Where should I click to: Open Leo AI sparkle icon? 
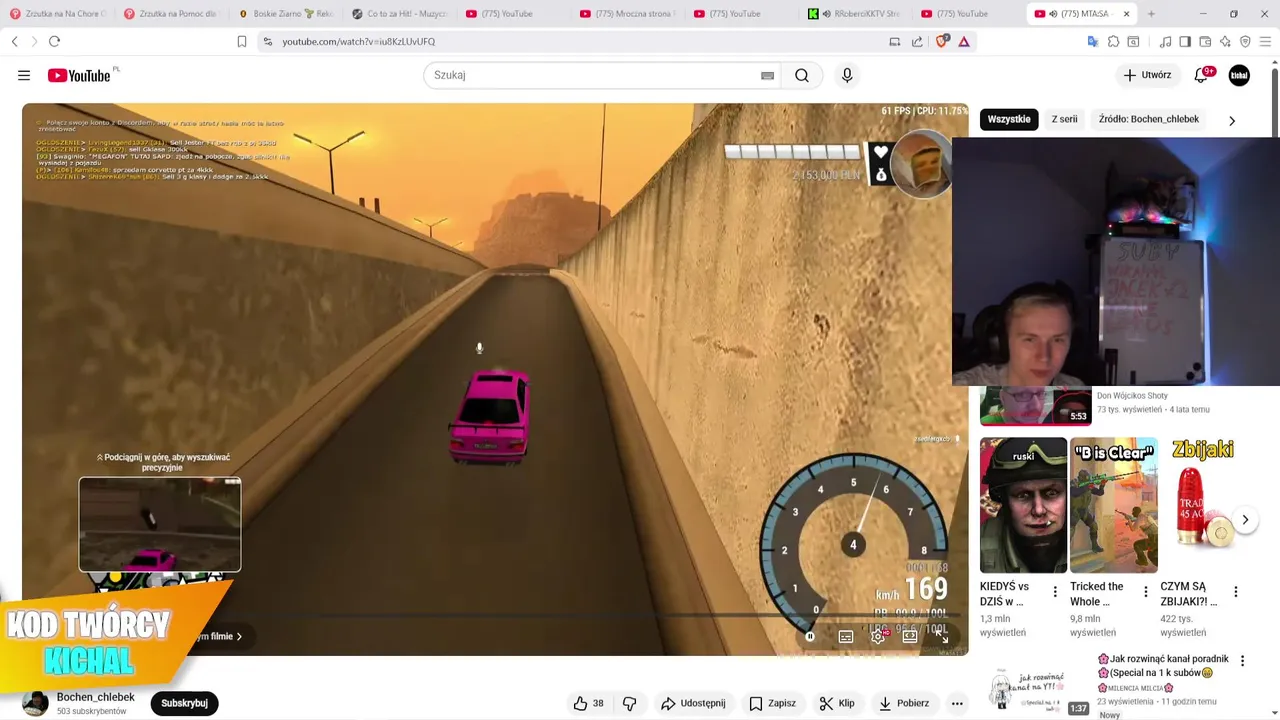[x=1225, y=41]
